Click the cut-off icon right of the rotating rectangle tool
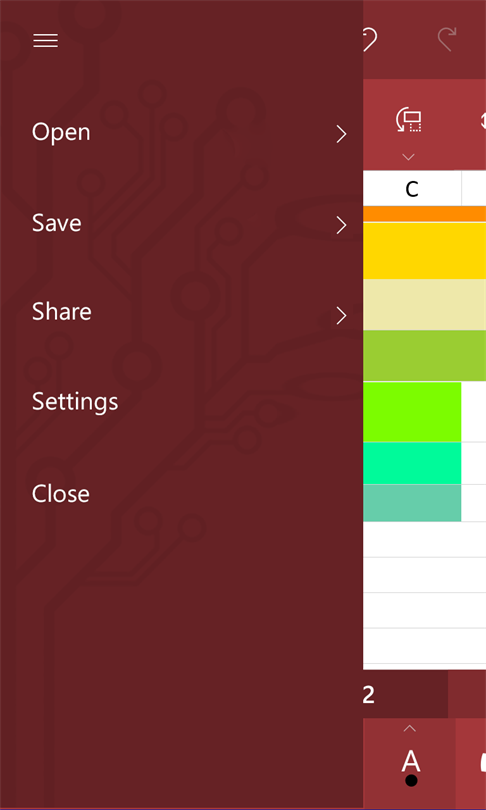The width and height of the screenshot is (486, 810). tap(483, 120)
